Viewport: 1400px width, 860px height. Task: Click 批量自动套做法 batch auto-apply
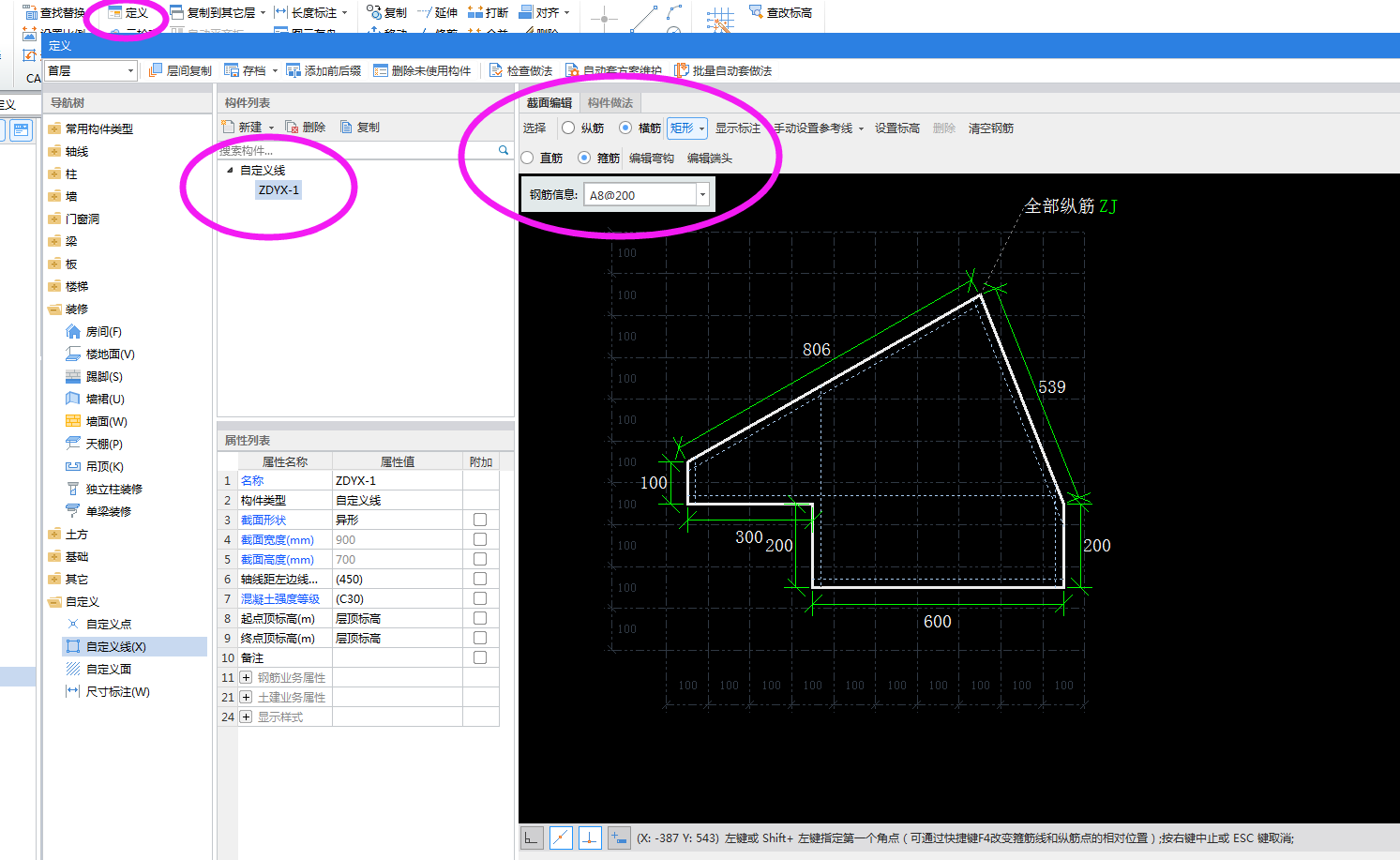click(723, 70)
